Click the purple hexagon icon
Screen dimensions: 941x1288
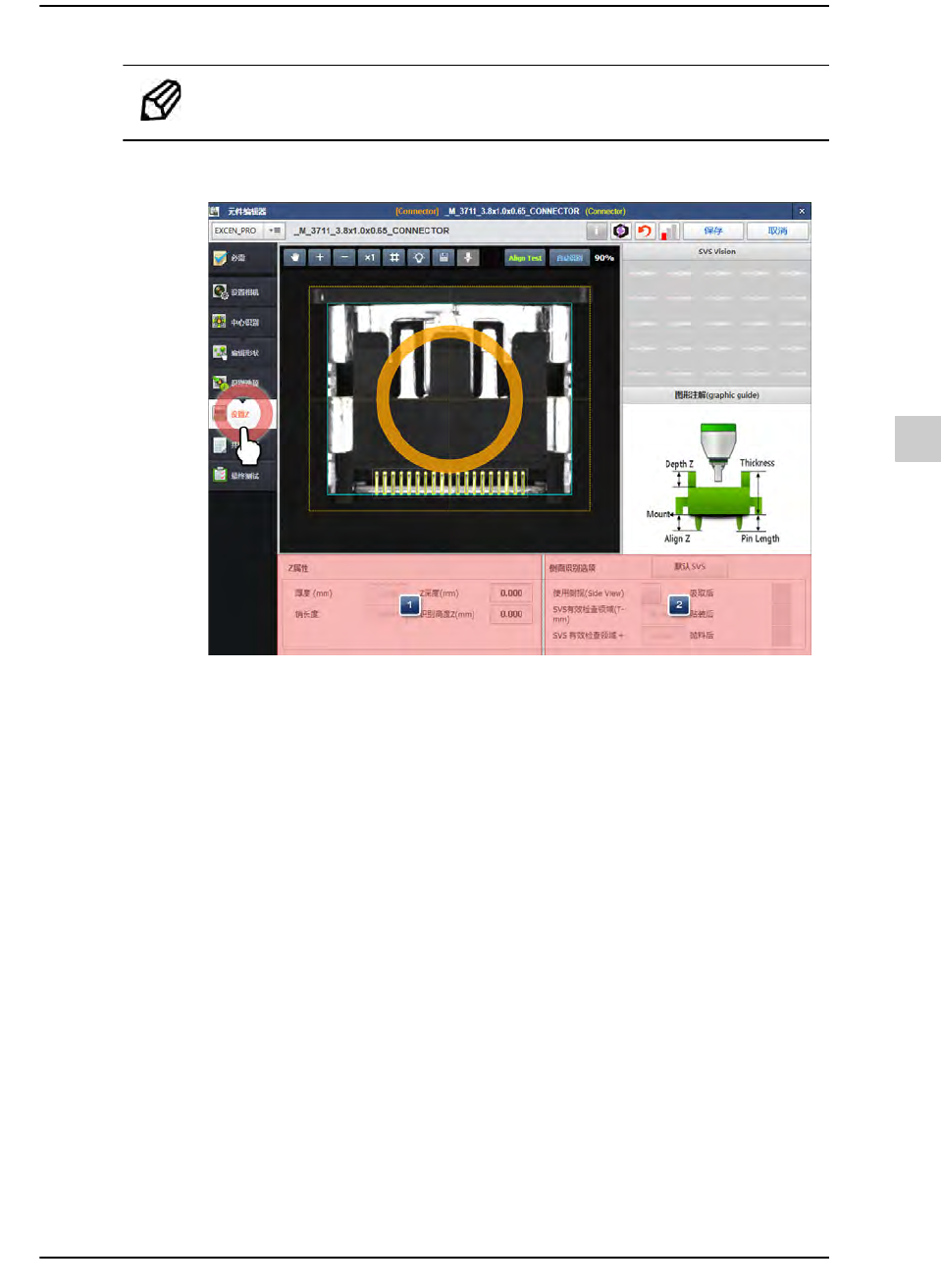[620, 232]
